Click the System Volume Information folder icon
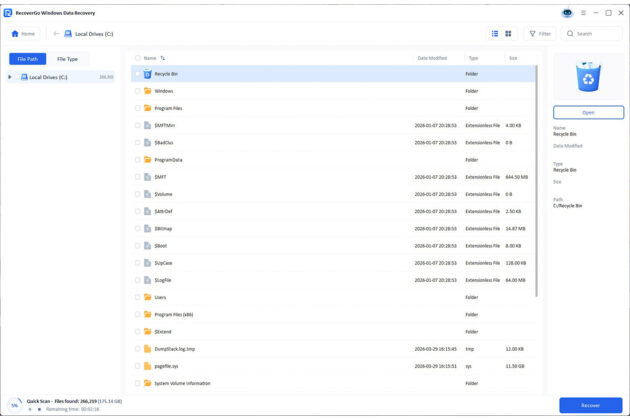Image resolution: width=630 pixels, height=420 pixels. (147, 383)
